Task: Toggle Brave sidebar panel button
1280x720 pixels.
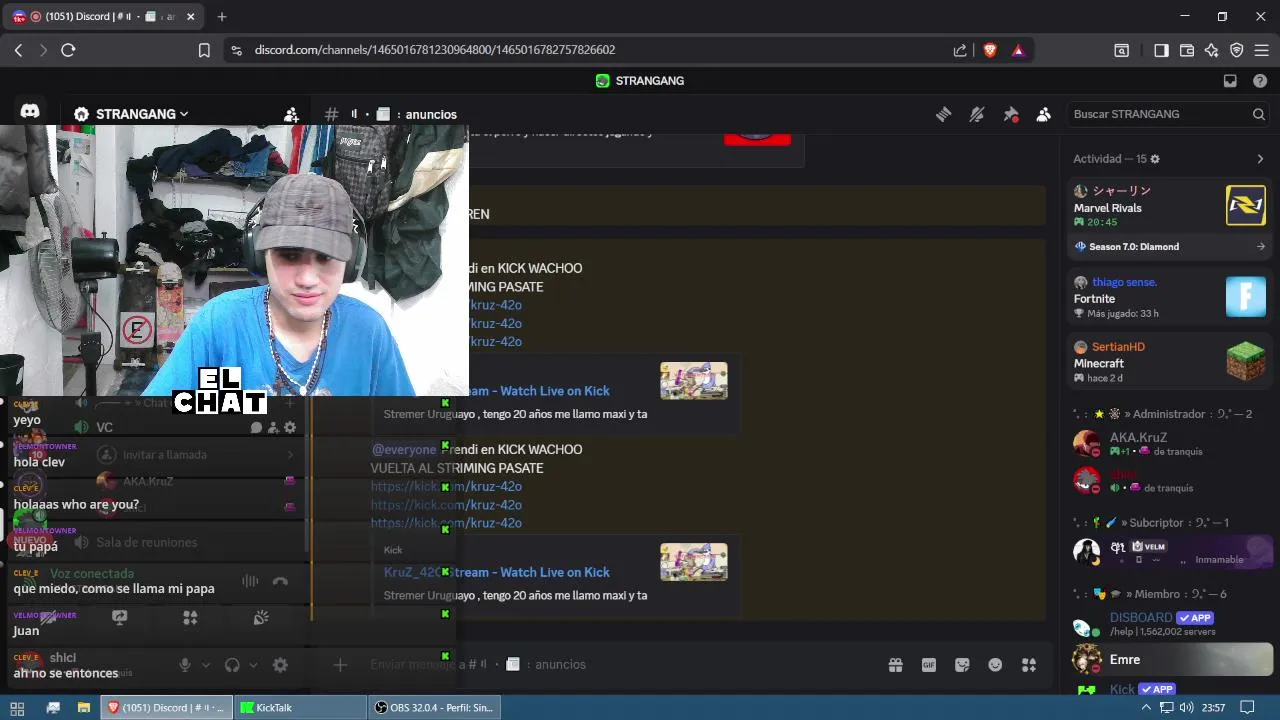Action: (x=1161, y=50)
